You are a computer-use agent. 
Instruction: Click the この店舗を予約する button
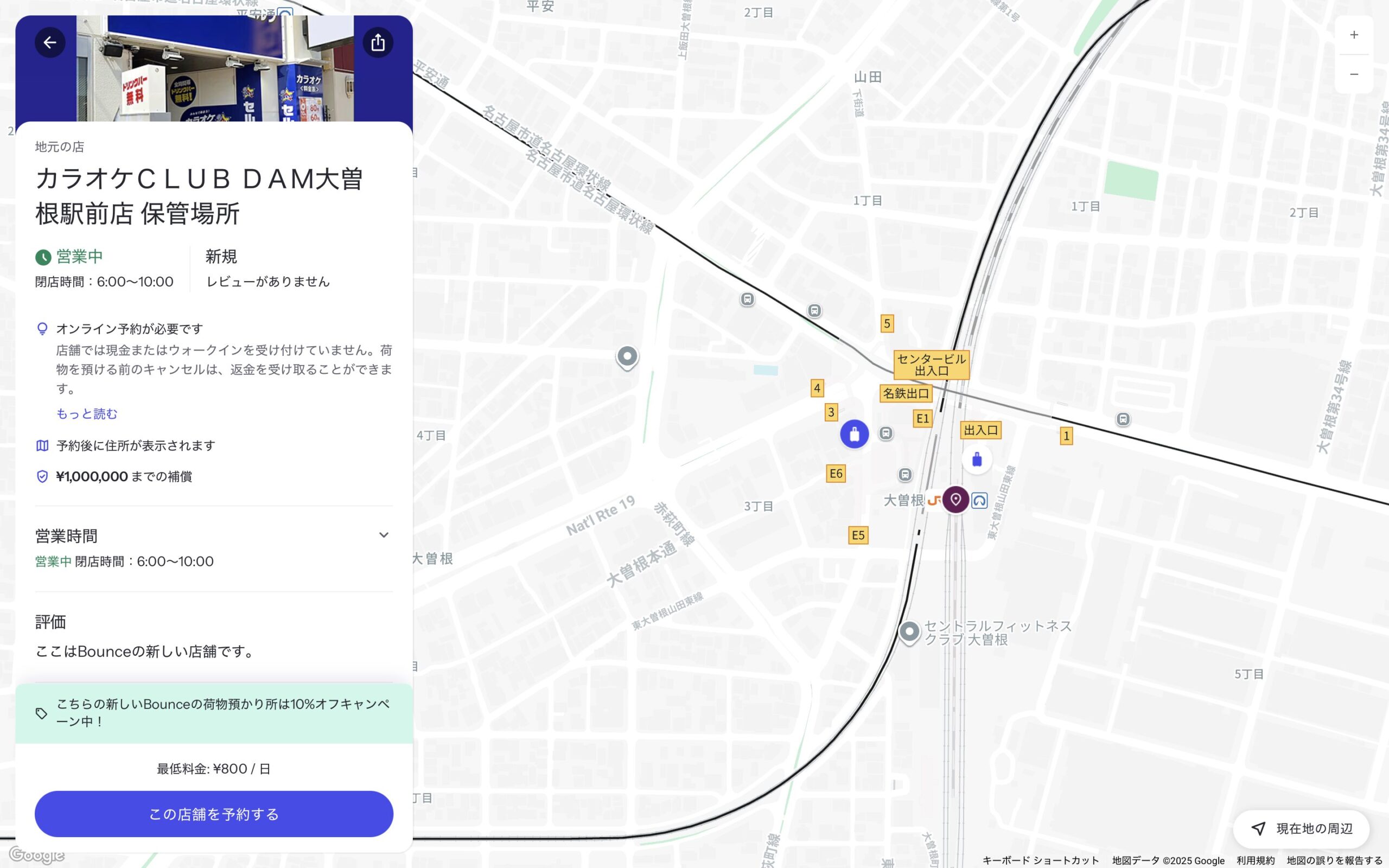tap(214, 814)
